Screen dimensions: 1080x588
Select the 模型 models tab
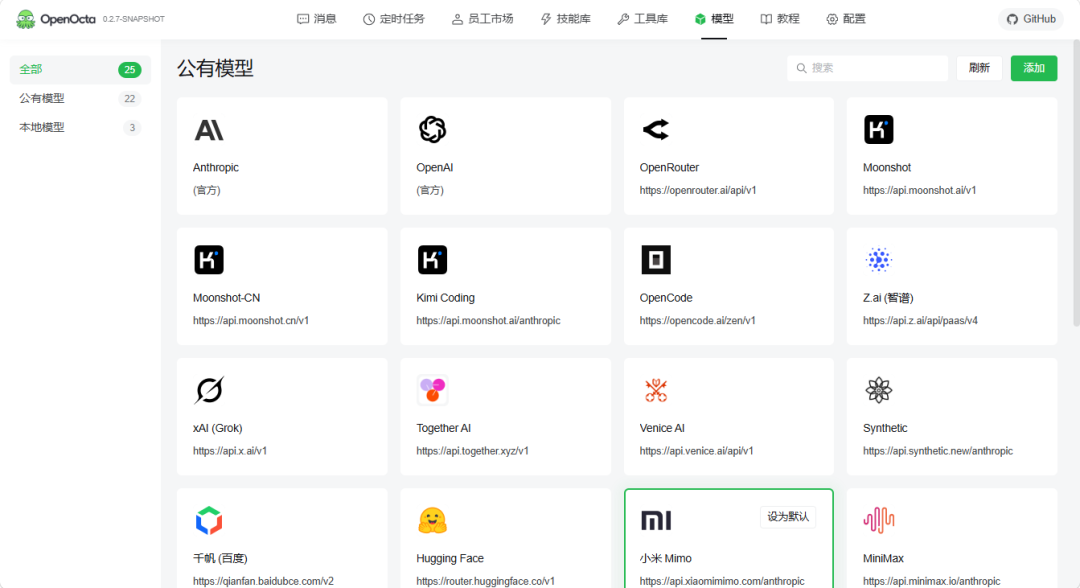pyautogui.click(x=714, y=19)
